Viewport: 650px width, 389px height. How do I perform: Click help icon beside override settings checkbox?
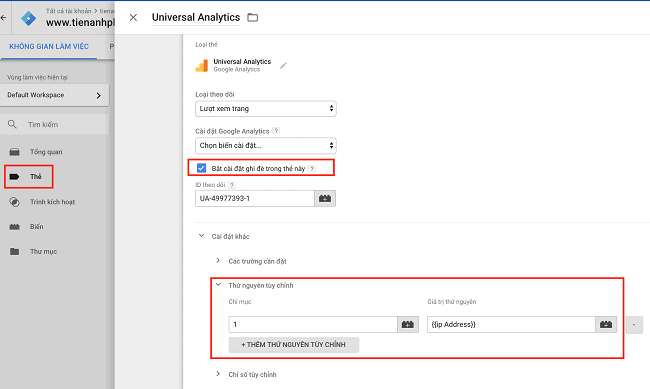312,168
